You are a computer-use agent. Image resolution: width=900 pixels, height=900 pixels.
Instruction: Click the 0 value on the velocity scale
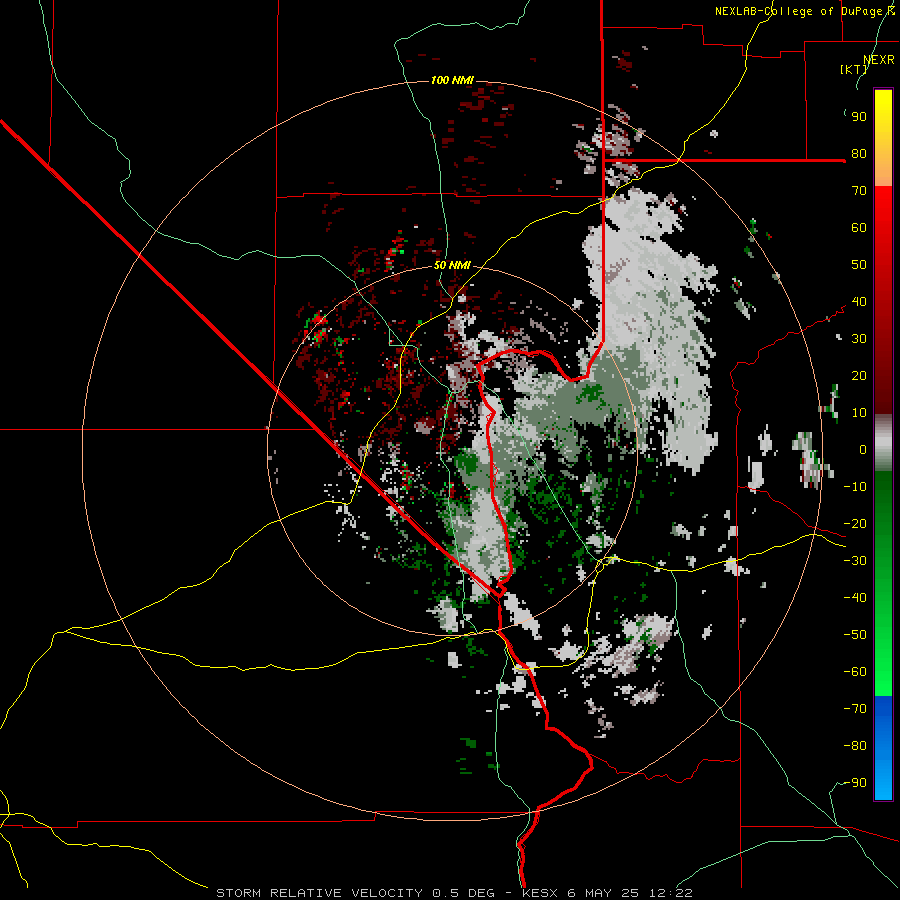(x=863, y=449)
